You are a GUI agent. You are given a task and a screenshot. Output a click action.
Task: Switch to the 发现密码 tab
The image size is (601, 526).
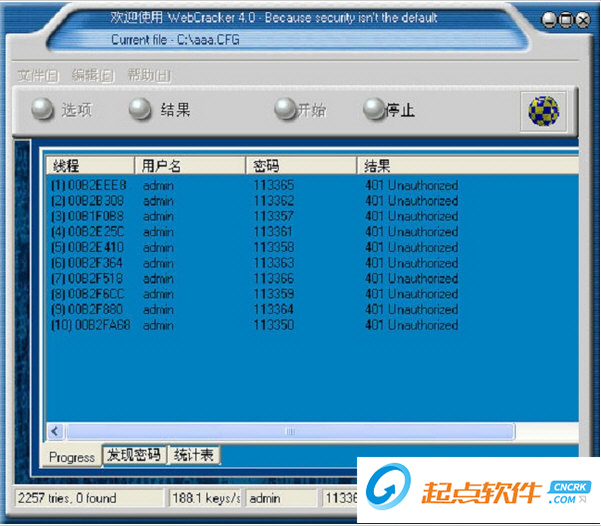coord(134,455)
